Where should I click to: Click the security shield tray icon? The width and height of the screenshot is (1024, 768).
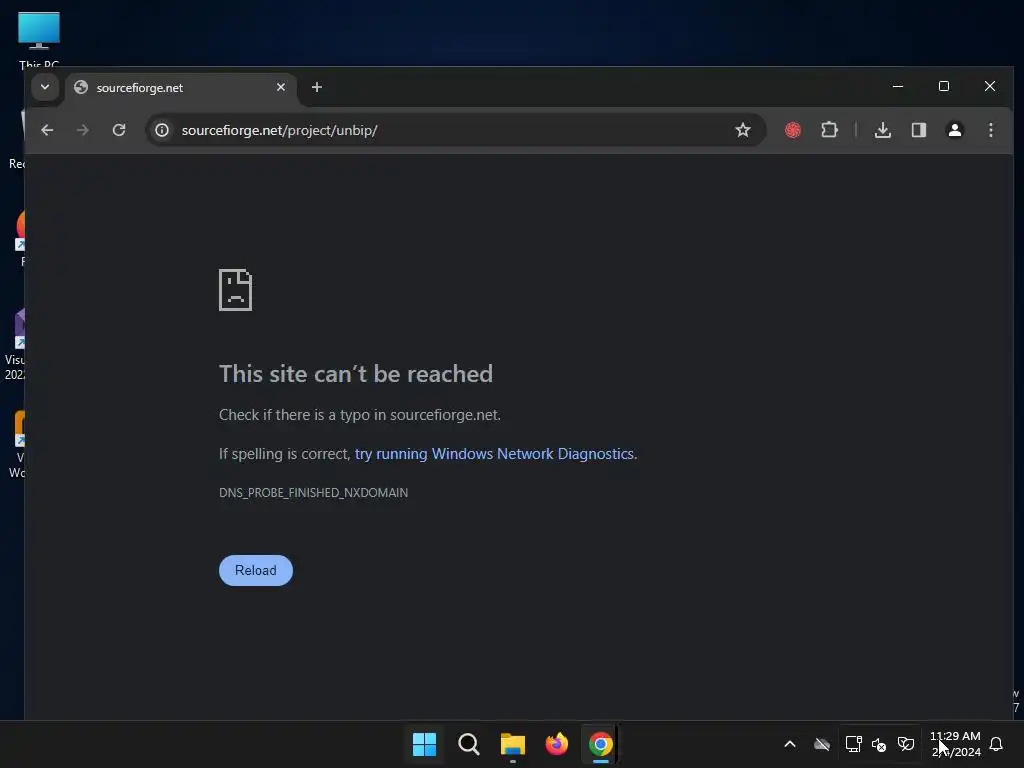pos(906,744)
